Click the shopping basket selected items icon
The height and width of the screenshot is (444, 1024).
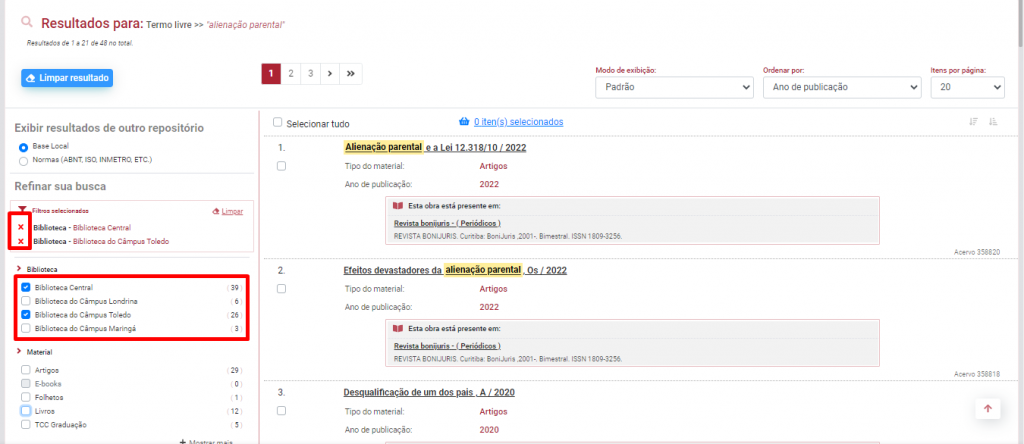click(463, 122)
